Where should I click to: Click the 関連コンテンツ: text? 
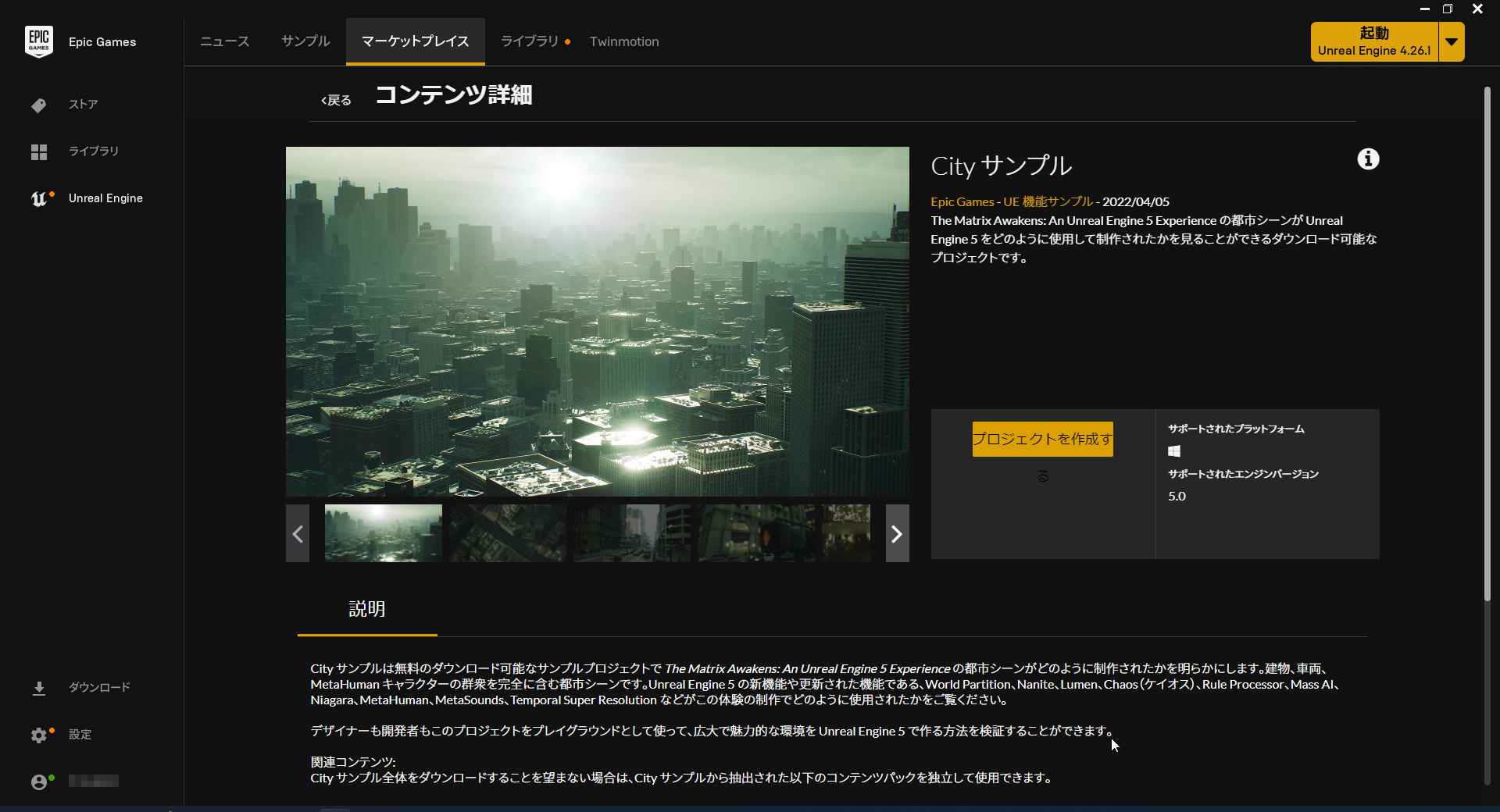[x=353, y=762]
